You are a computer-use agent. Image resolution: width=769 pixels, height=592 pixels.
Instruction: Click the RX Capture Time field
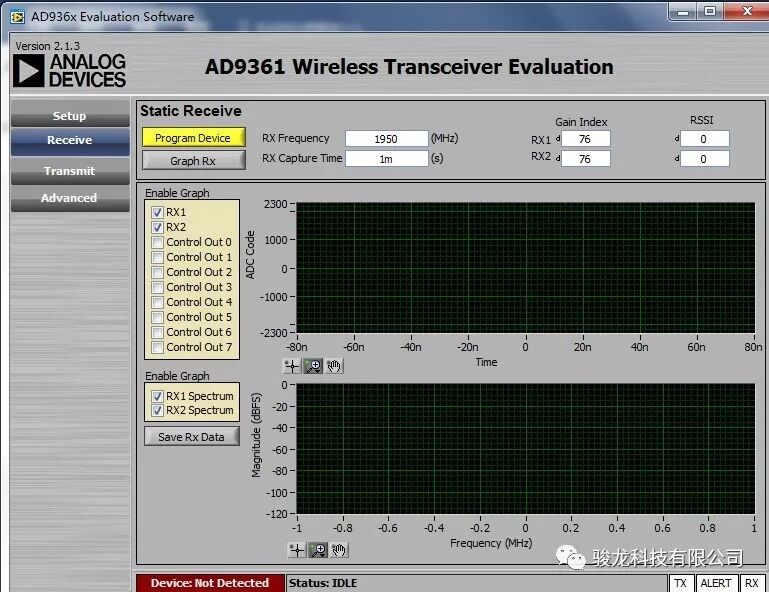[x=386, y=159]
